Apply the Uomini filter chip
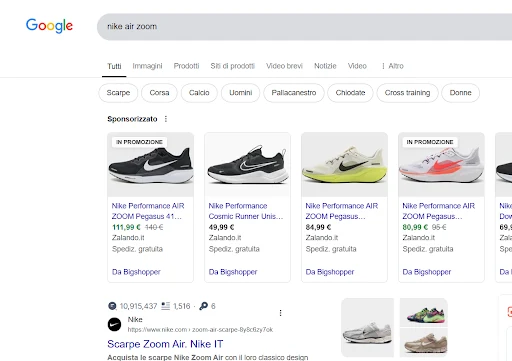Viewport: 512px width, 361px height. 240,93
